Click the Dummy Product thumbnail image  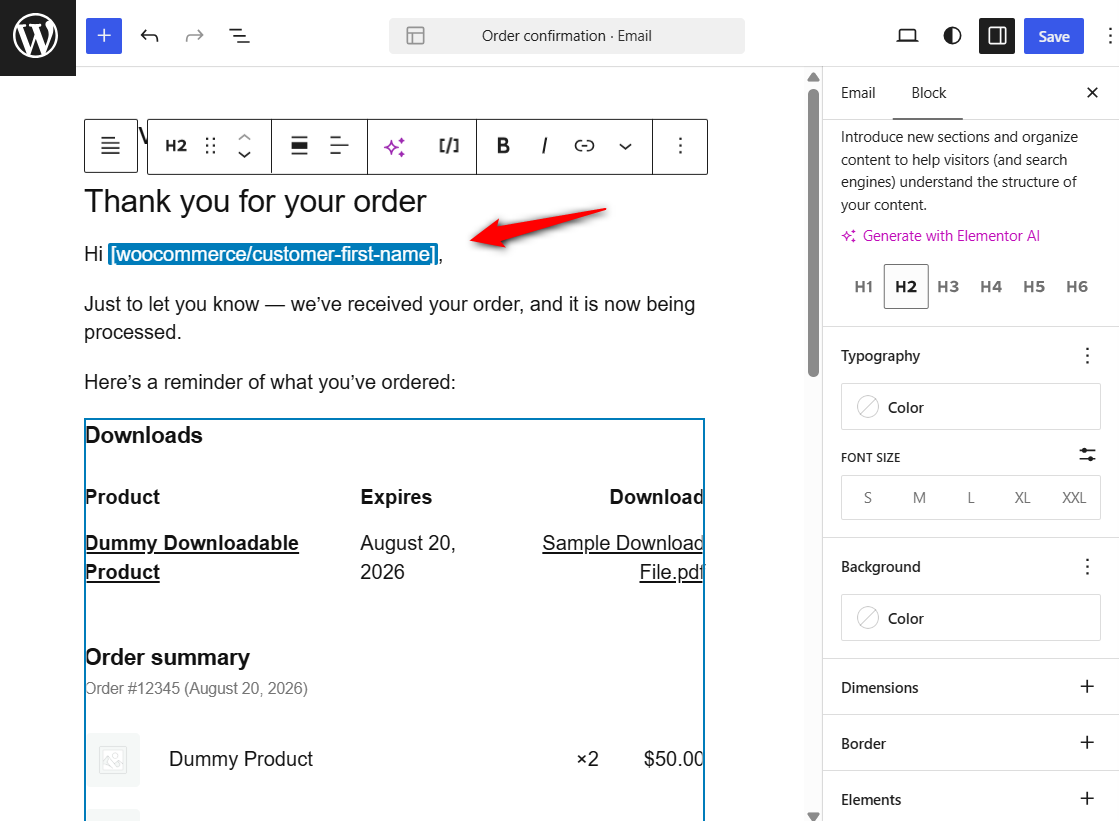pos(113,760)
